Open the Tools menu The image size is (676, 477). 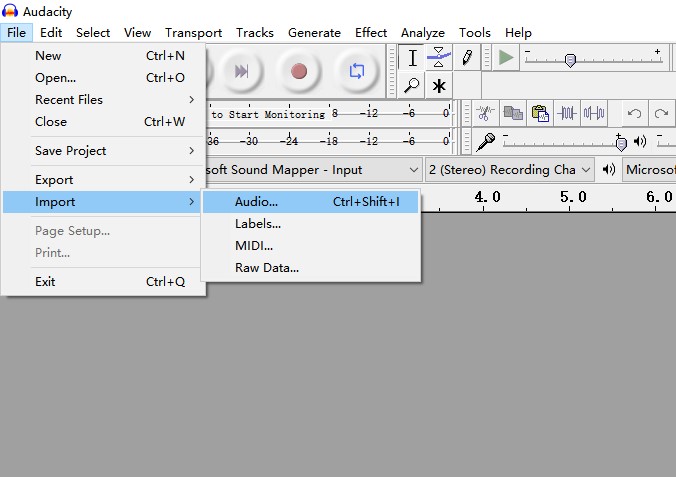pyautogui.click(x=475, y=33)
